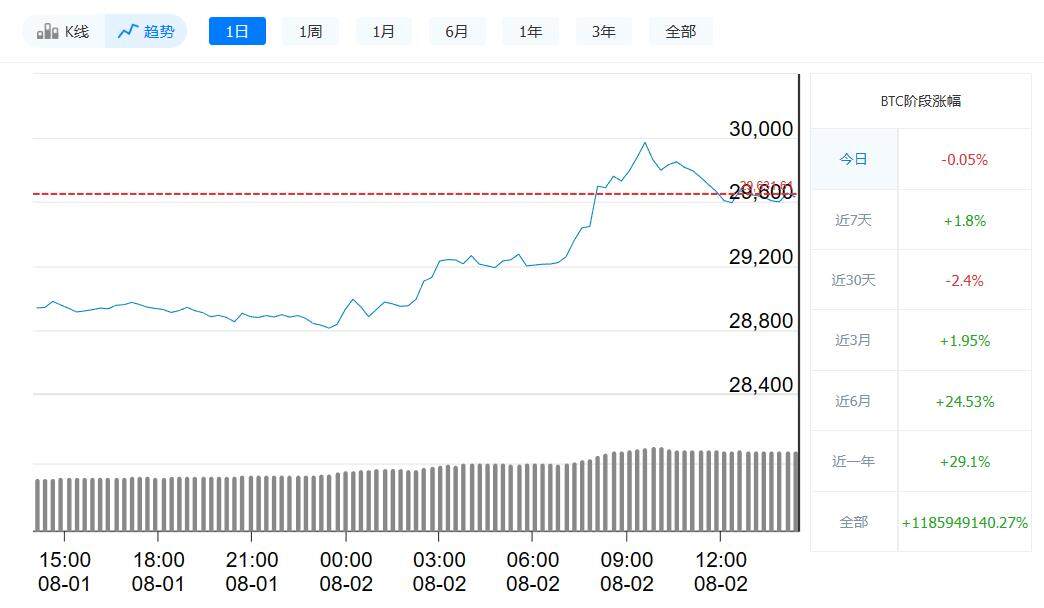Click the 近3月 +1.95% value
Screen dimensions: 1044x608
click(x=964, y=340)
